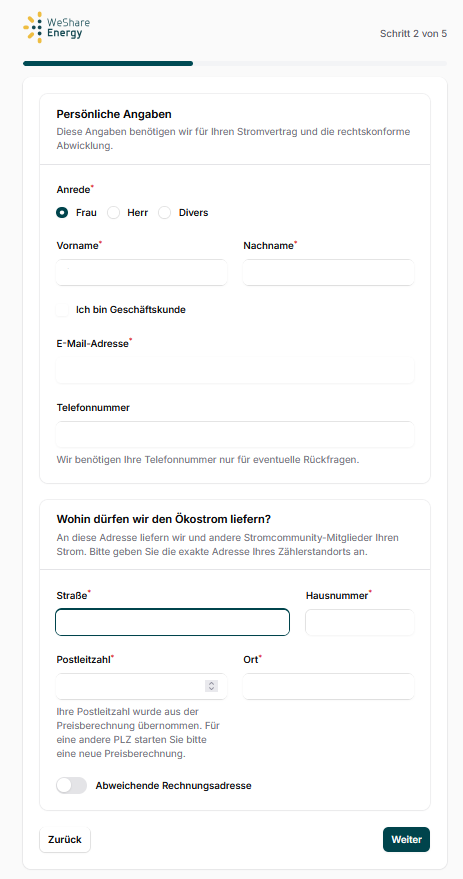Viewport: 463px width, 879px height.
Task: Toggle Abweichende Rechnungsadresse switch
Action: click(x=72, y=785)
